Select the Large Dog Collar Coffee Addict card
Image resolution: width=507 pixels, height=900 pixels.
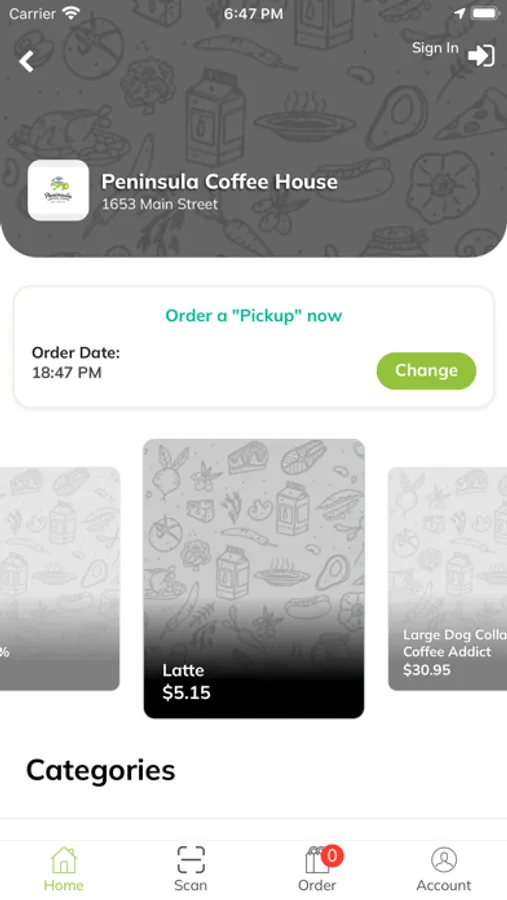coord(448,579)
